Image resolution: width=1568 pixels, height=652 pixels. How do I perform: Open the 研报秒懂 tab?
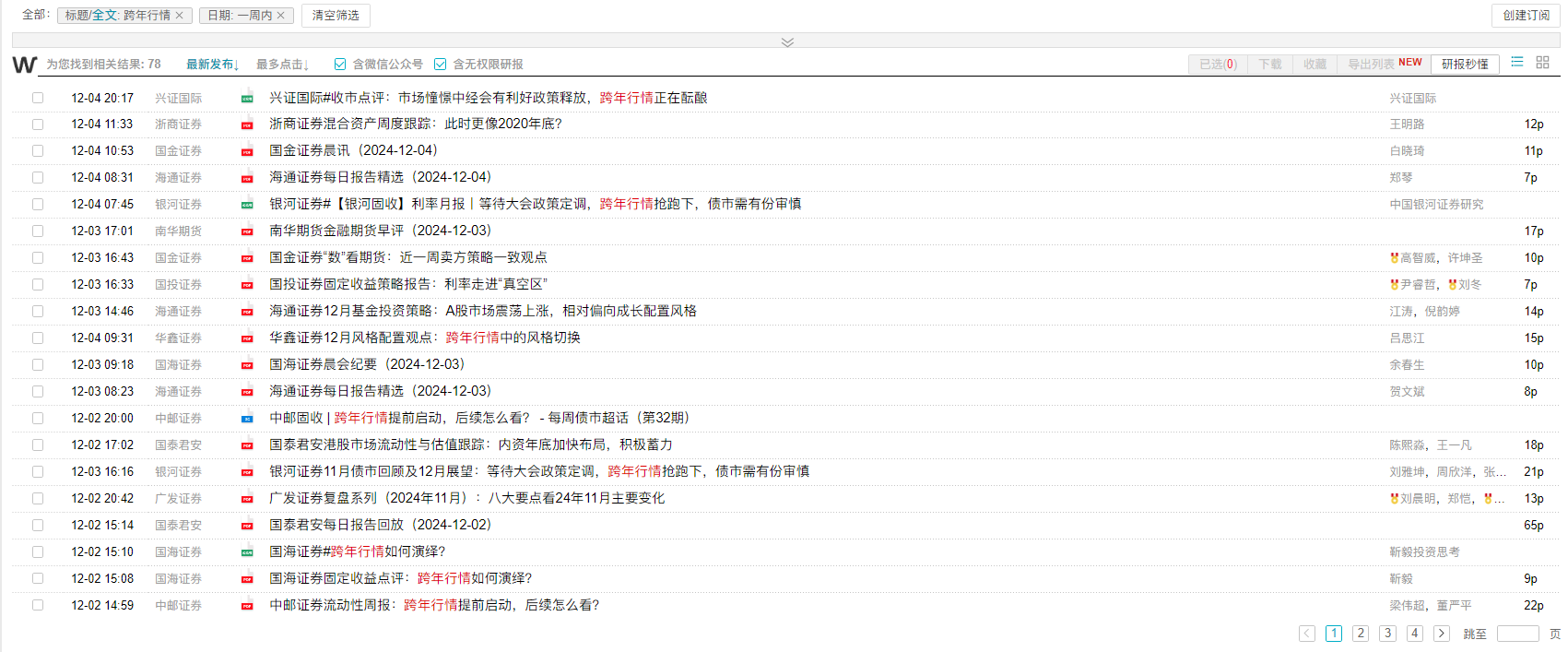(x=1465, y=65)
